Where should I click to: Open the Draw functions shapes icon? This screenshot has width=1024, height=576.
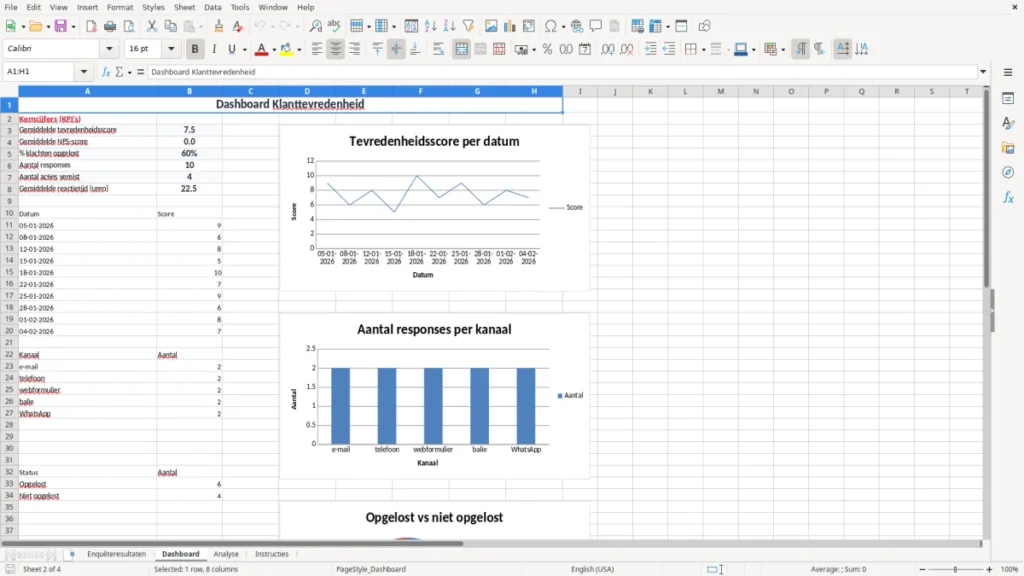click(x=704, y=26)
